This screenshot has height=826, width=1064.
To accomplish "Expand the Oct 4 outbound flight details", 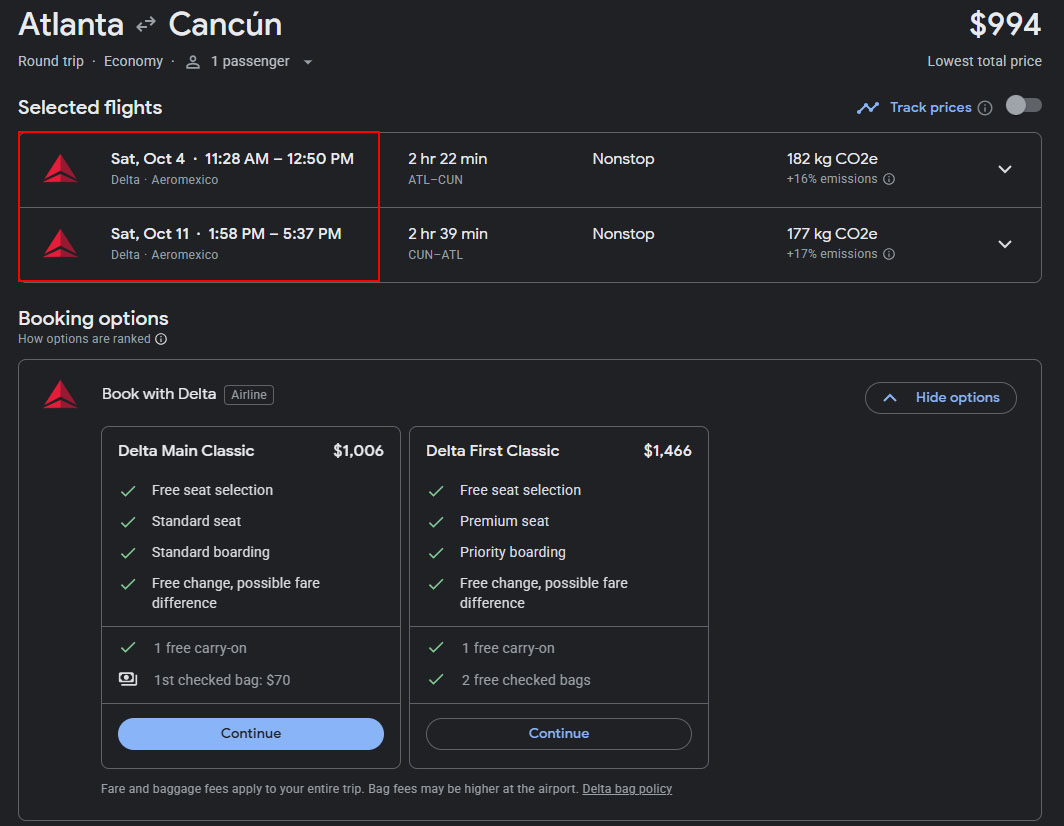I will click(1005, 169).
